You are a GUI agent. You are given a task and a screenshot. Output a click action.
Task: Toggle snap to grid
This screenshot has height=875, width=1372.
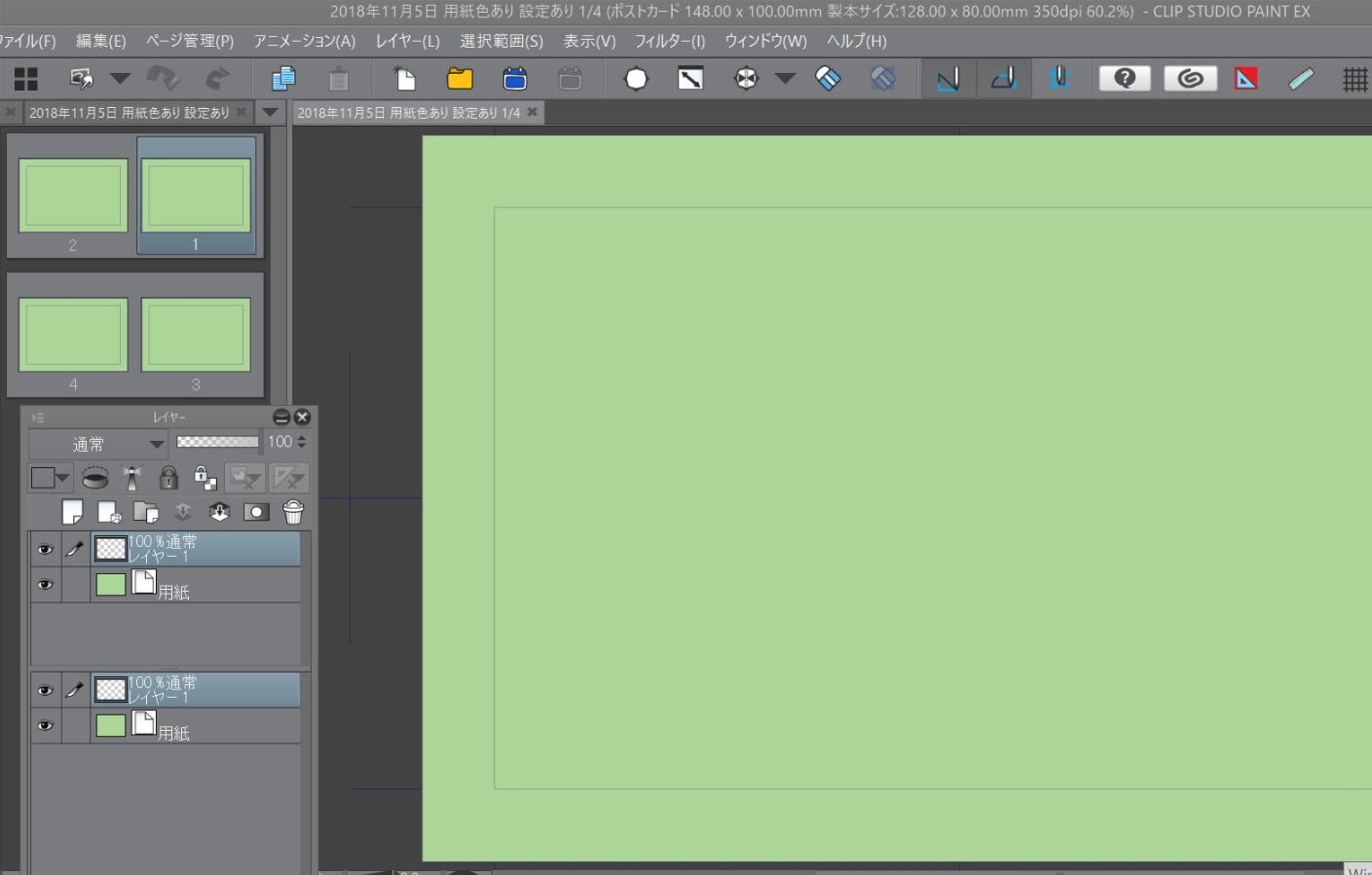click(x=1059, y=79)
